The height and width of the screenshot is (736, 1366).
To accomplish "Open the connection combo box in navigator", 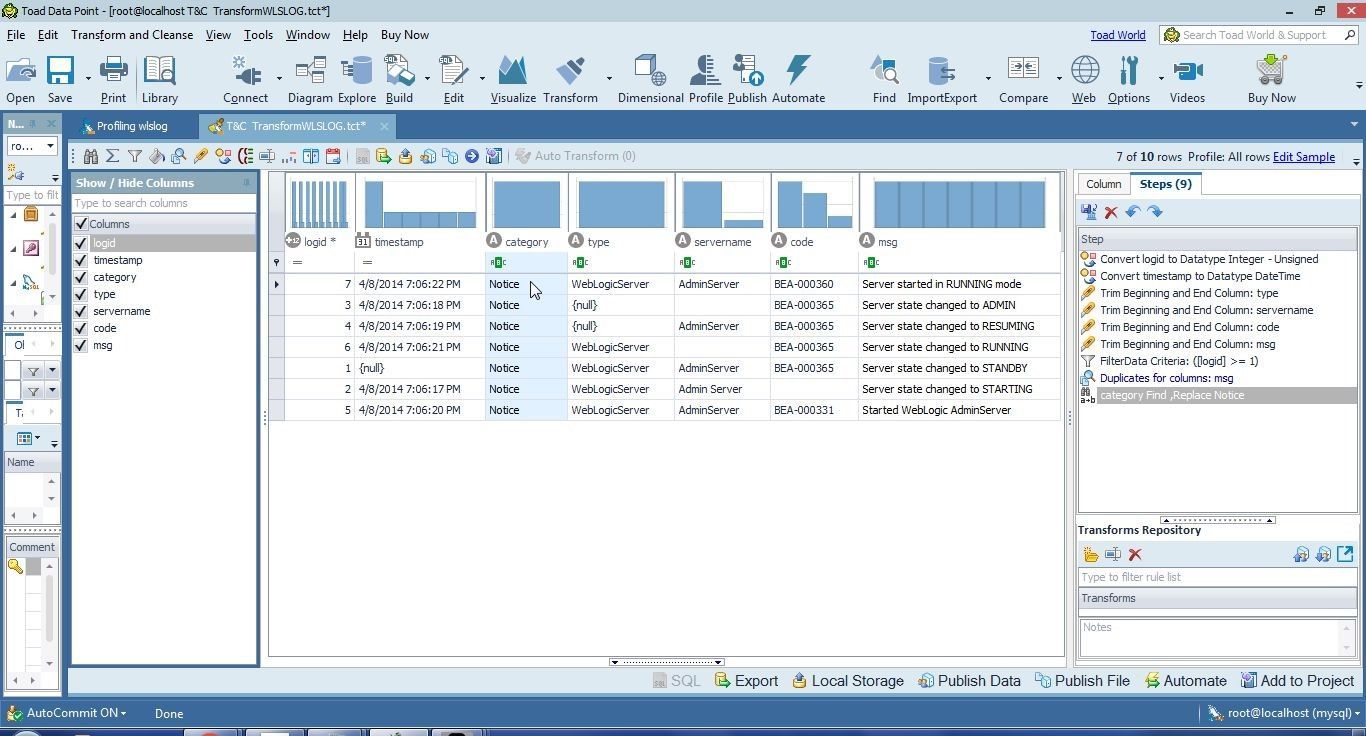I will click(32, 146).
